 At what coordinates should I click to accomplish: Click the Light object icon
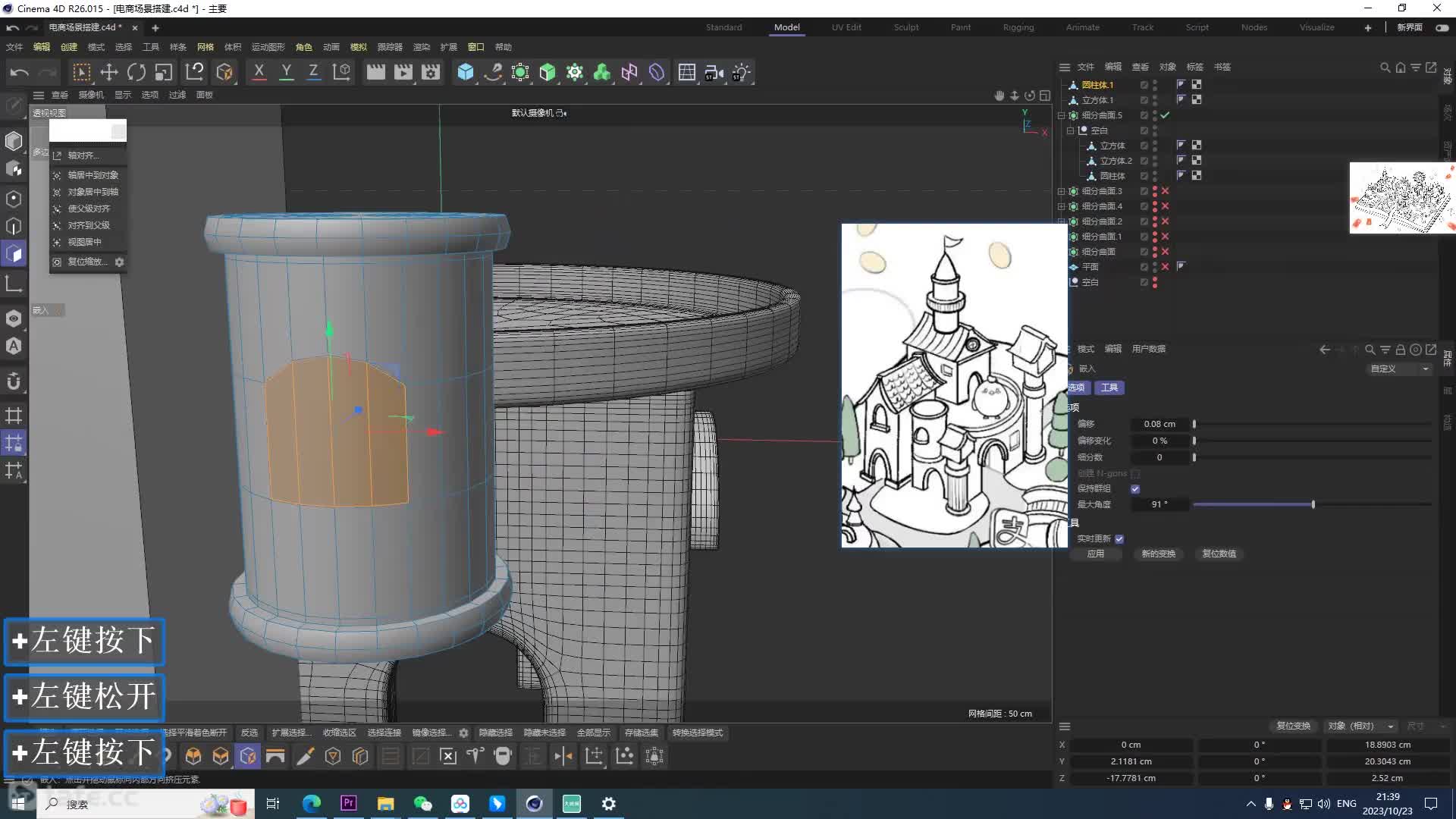(x=741, y=73)
